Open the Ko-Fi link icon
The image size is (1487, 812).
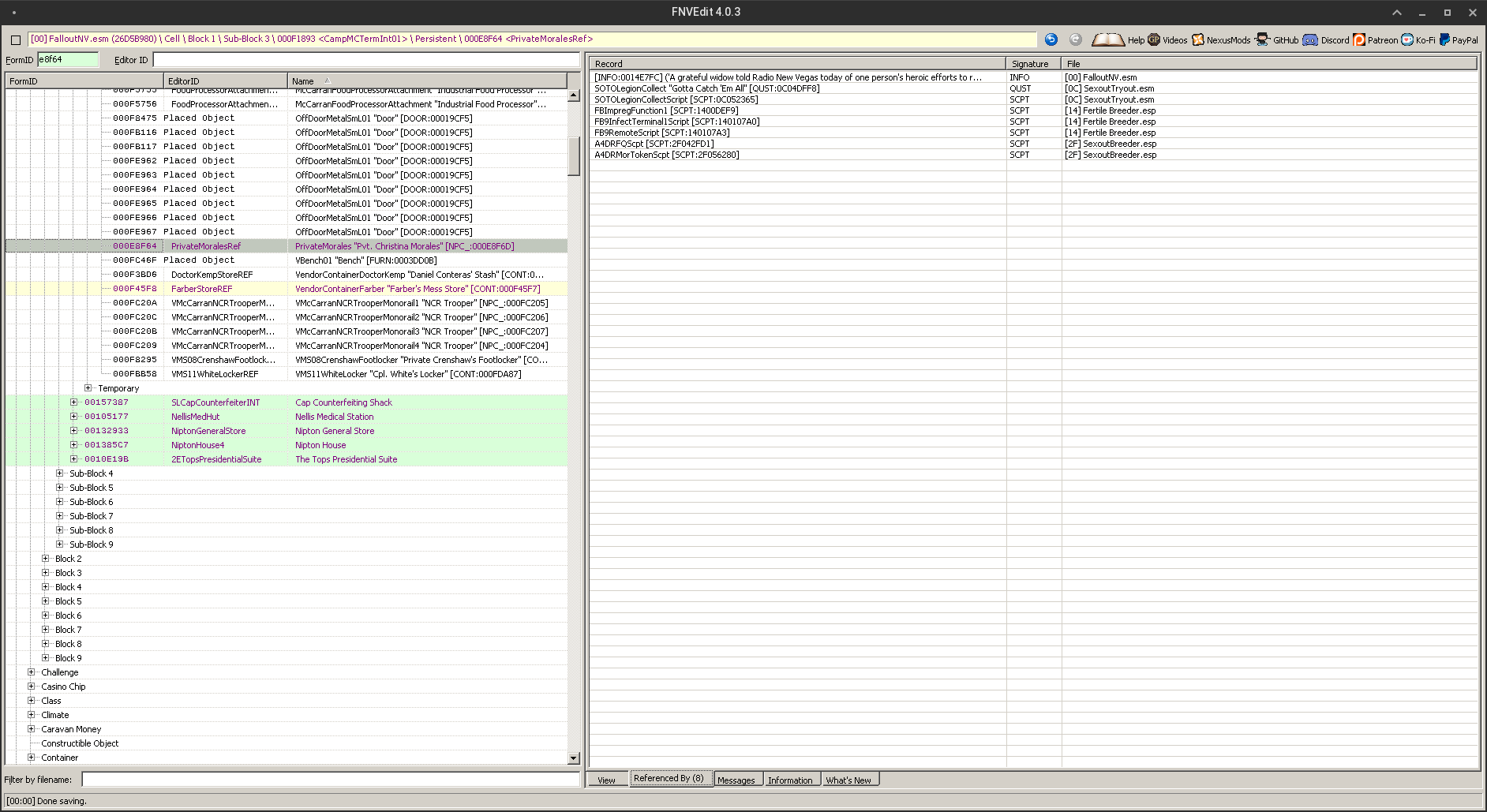pyautogui.click(x=1407, y=39)
